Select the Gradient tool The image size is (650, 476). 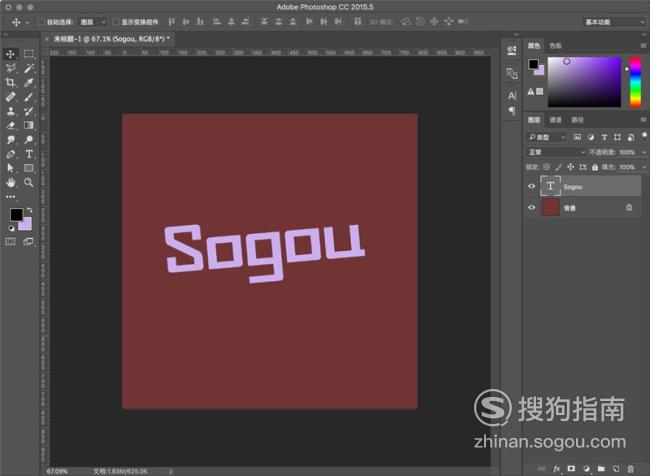(29, 125)
